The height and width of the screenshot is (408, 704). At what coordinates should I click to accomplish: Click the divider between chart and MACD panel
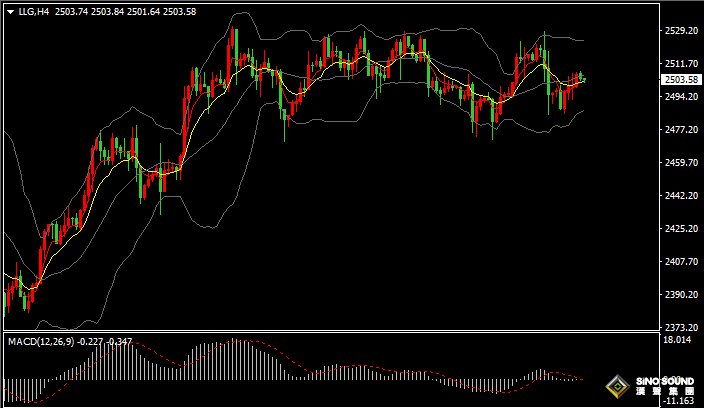[x=330, y=333]
